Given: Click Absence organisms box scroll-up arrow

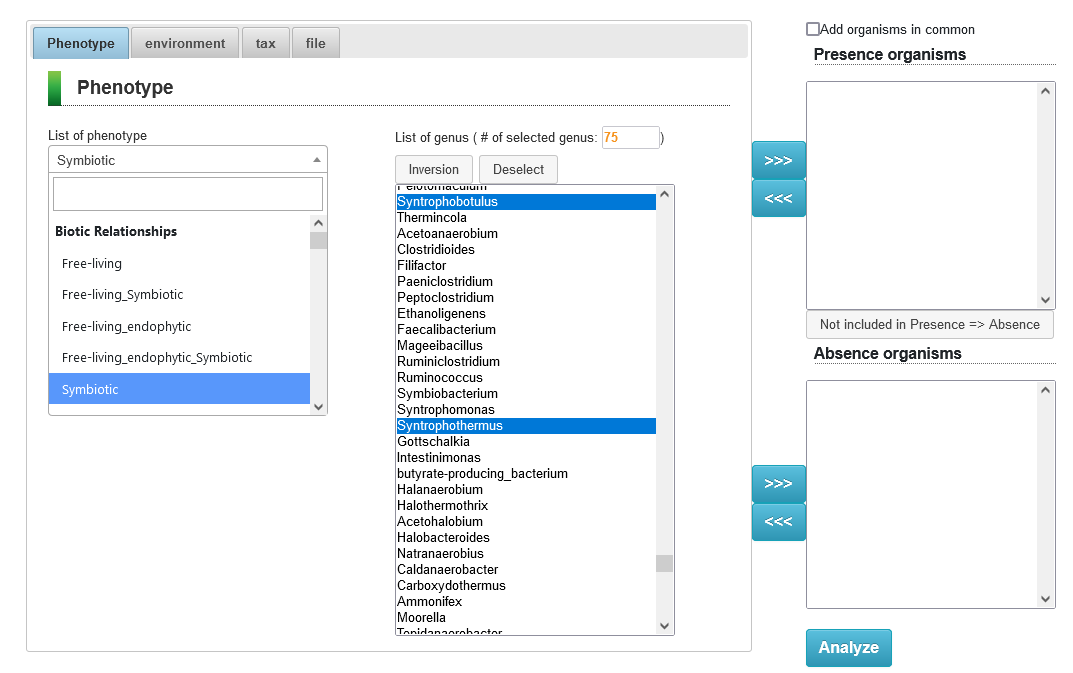Looking at the screenshot, I should point(1046,390).
